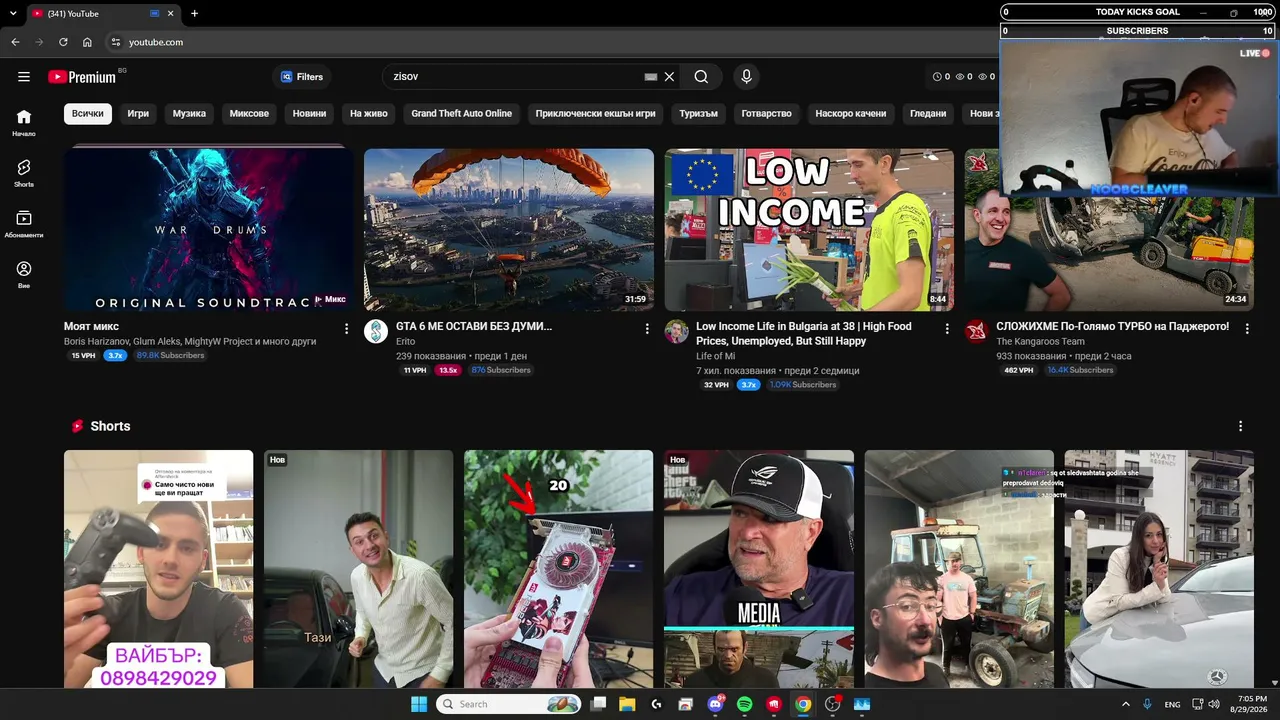Start voice search with the microphone
This screenshot has height=720, width=1280.
tap(746, 77)
